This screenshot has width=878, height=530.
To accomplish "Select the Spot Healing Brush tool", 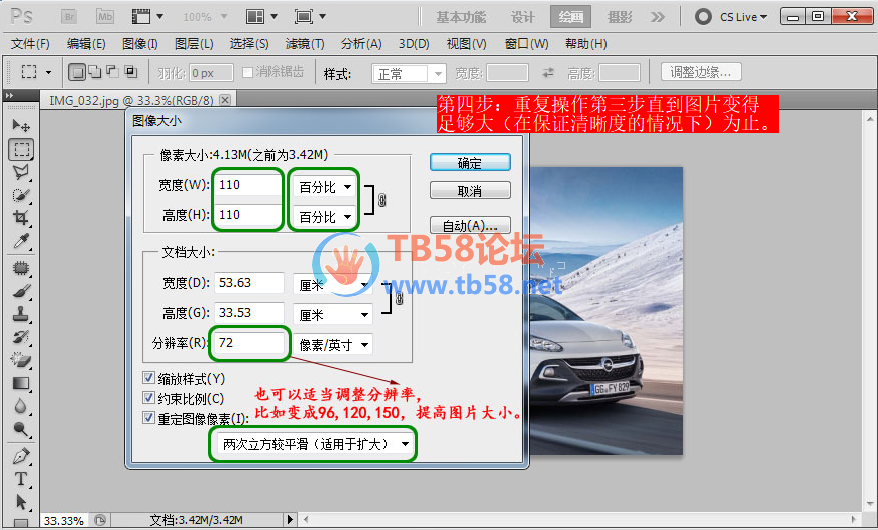I will [x=21, y=268].
